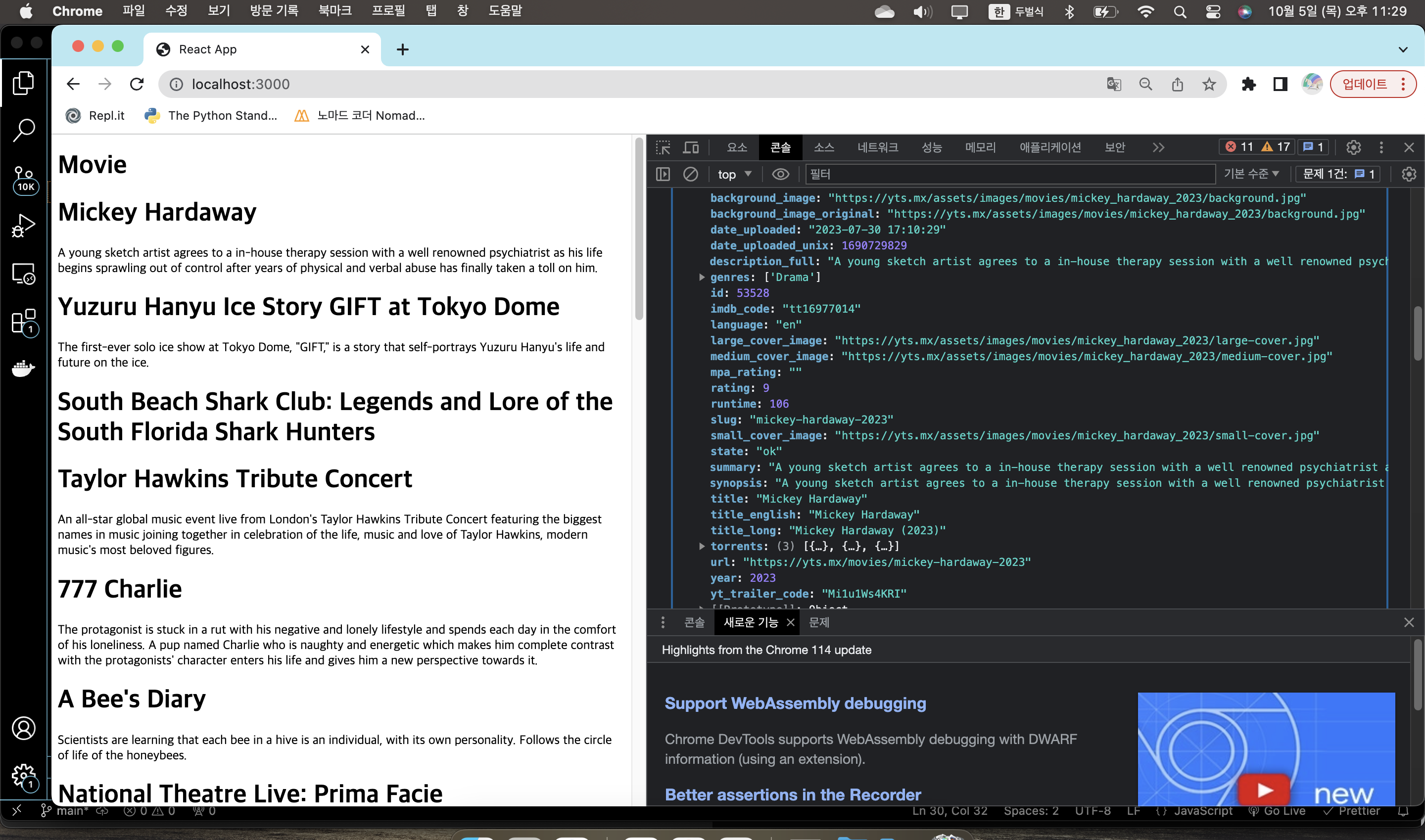Open live expression with the eye icon

click(x=780, y=174)
